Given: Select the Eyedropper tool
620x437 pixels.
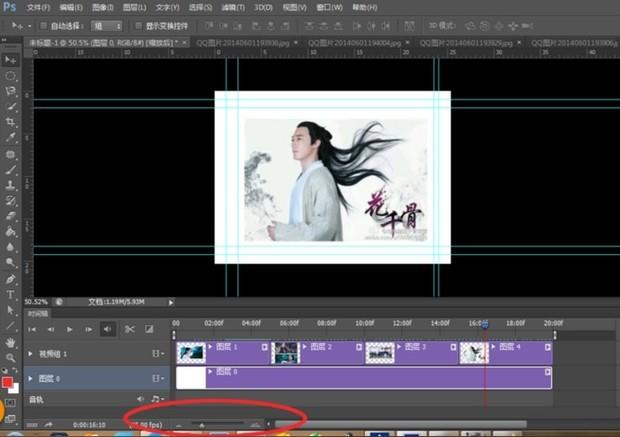Looking at the screenshot, I should pyautogui.click(x=11, y=138).
